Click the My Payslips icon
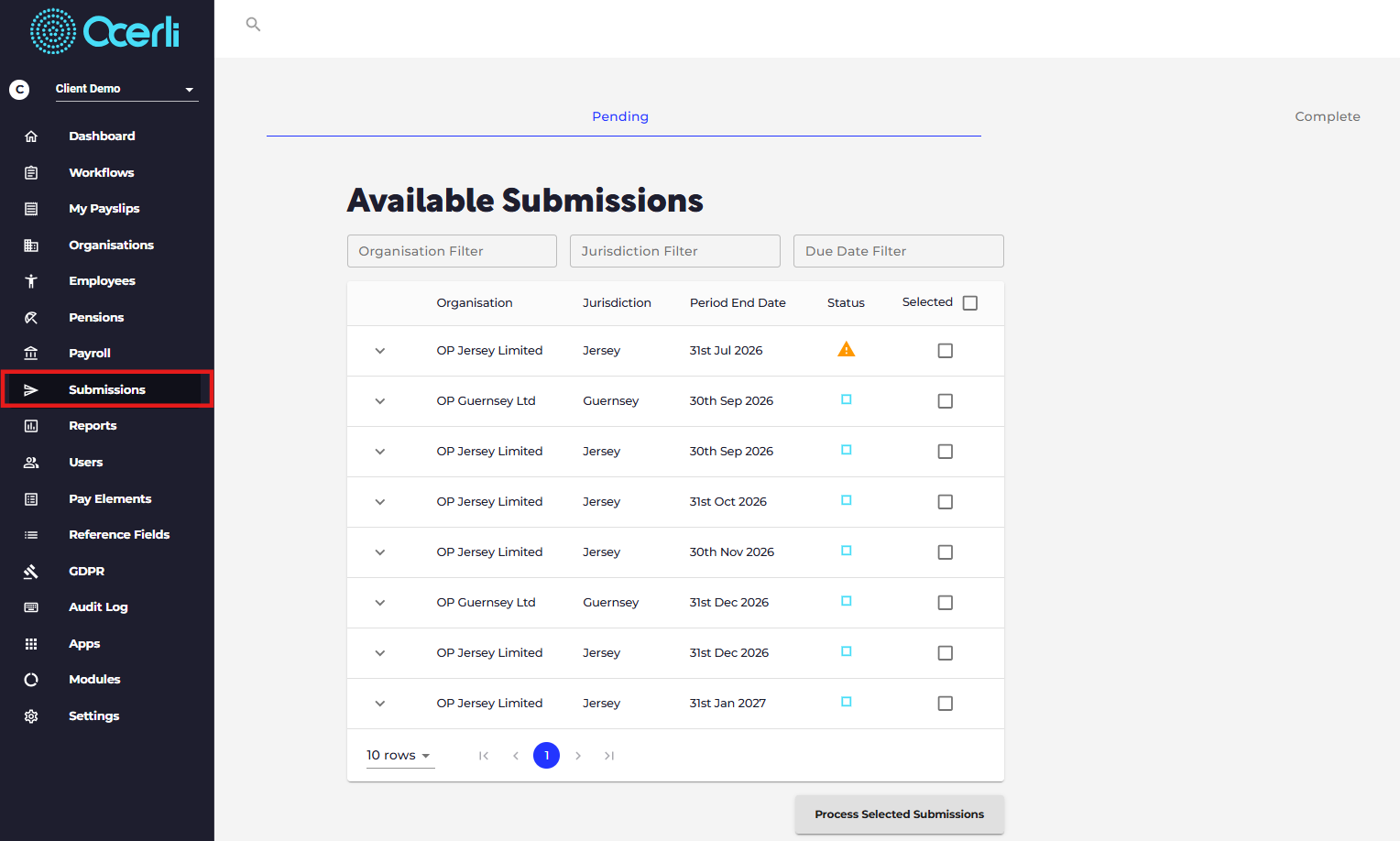 click(x=31, y=209)
